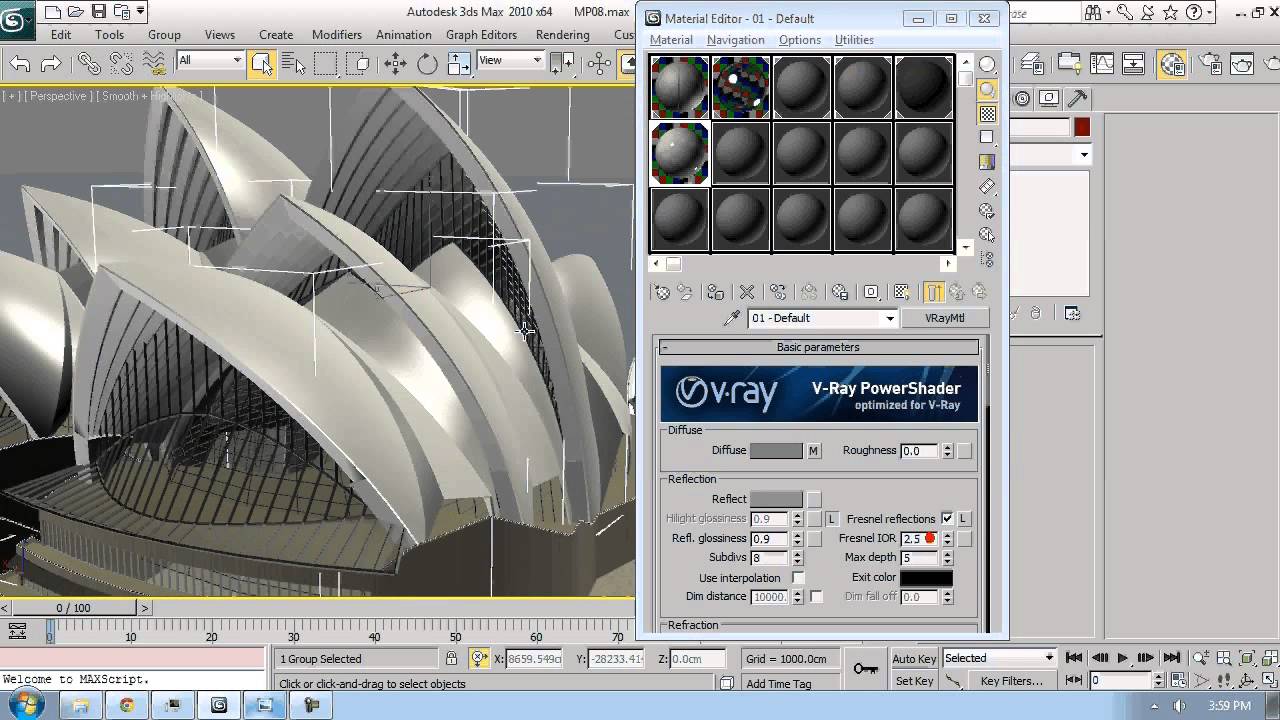Click the Undo arrow in main toolbar

click(20, 64)
